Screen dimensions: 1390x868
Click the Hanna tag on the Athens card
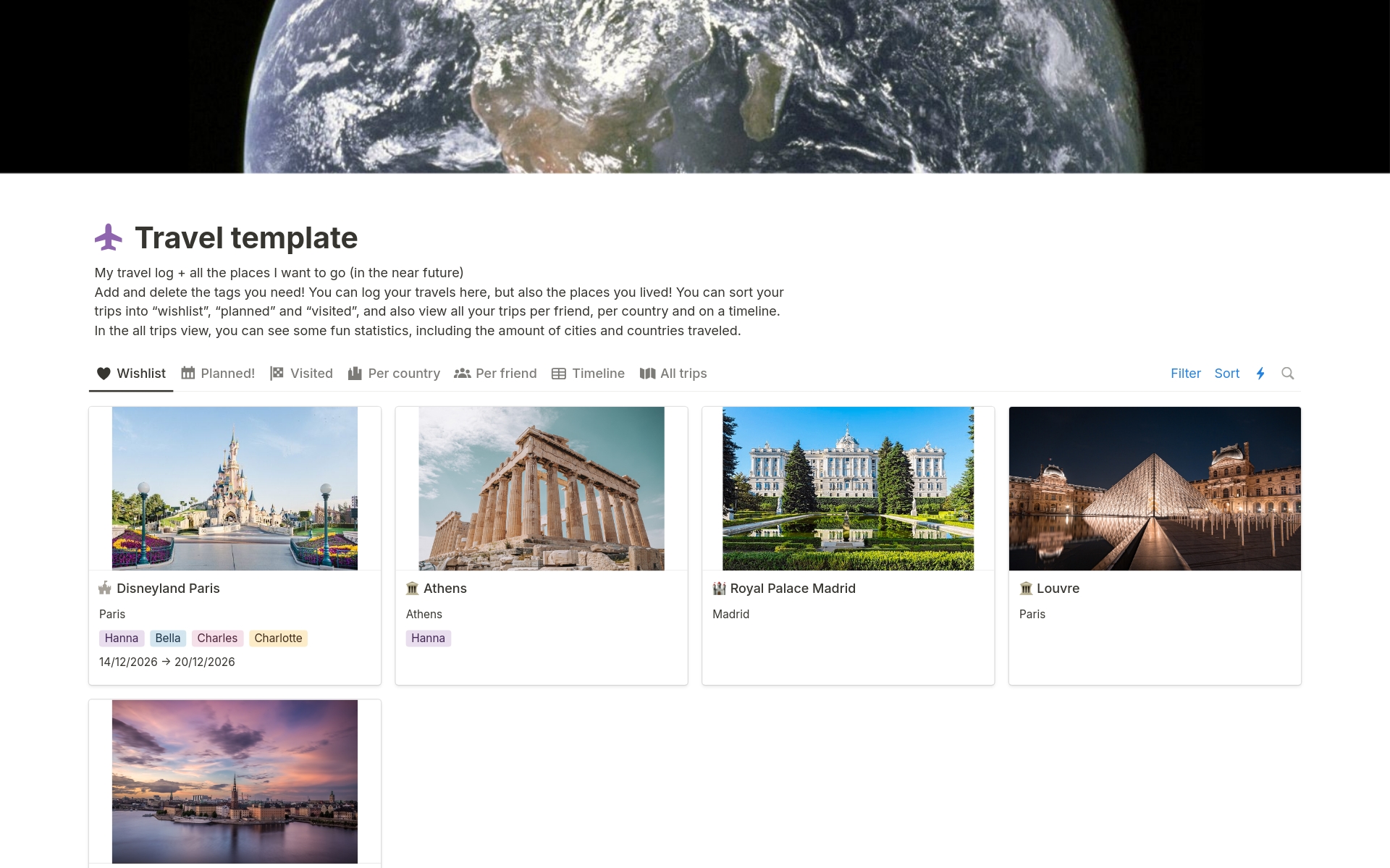428,638
